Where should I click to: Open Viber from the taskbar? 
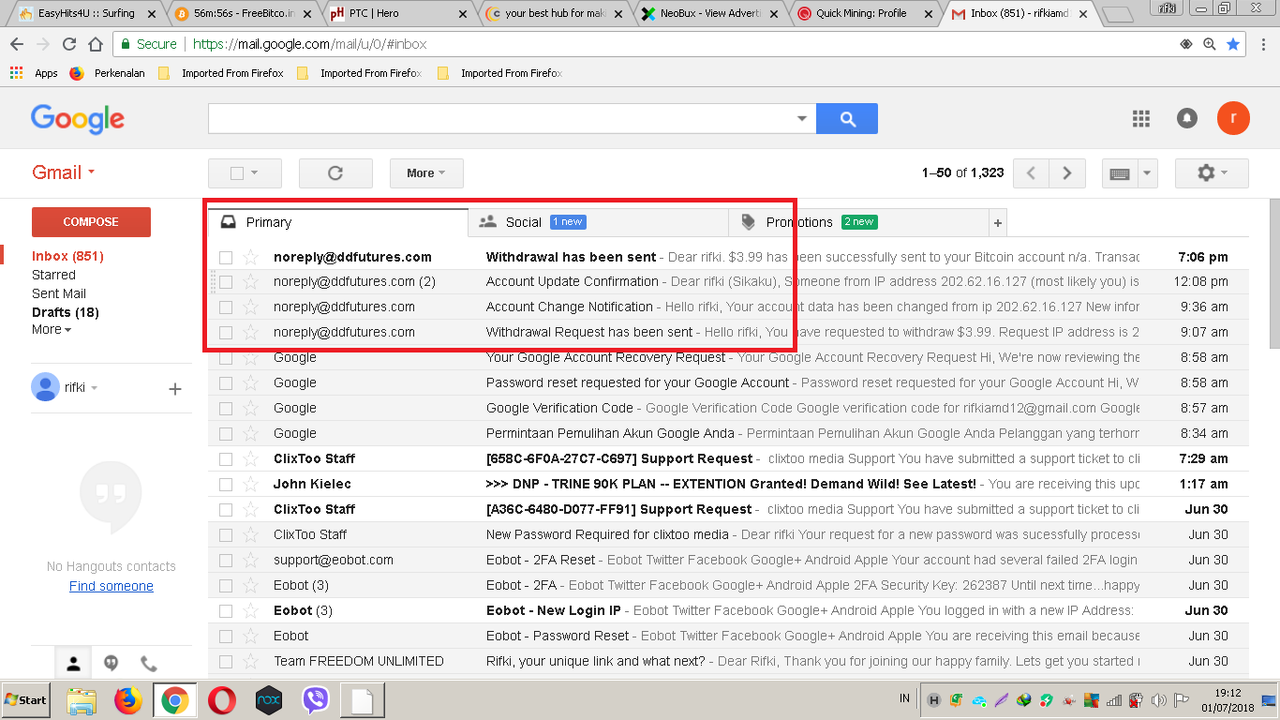[315, 701]
